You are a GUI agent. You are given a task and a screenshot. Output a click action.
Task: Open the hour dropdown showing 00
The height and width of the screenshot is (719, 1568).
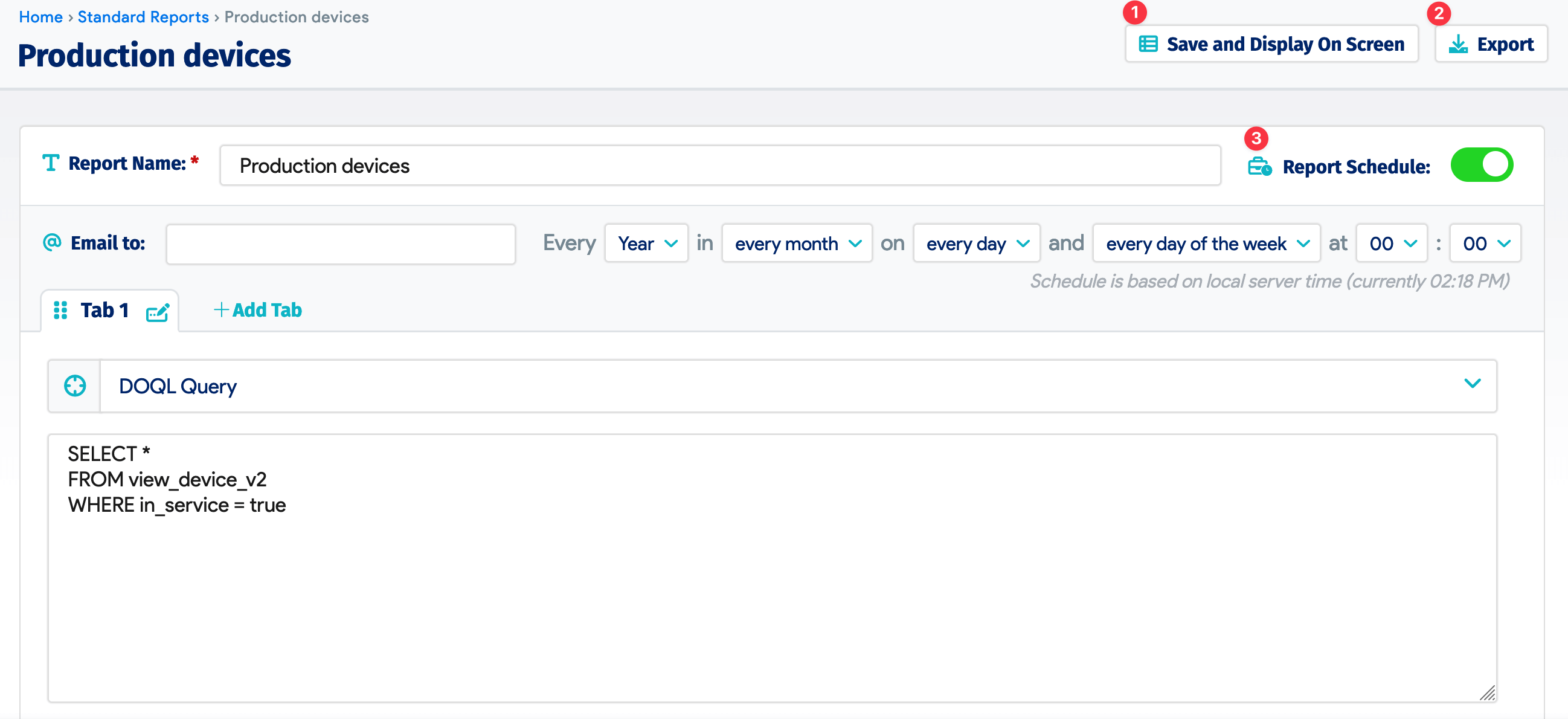[x=1392, y=243]
